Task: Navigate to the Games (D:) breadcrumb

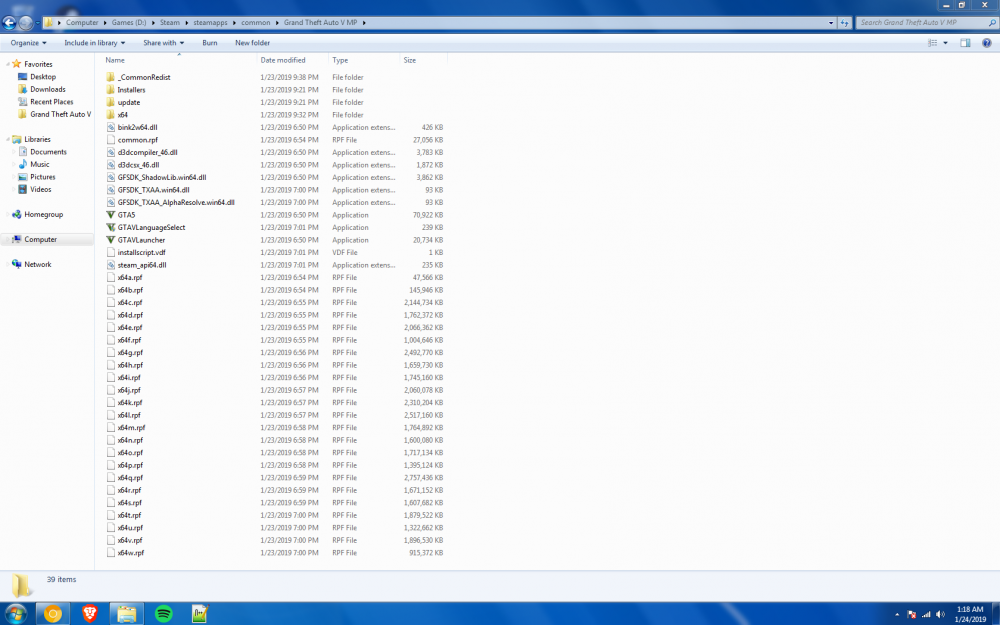Action: [129, 22]
